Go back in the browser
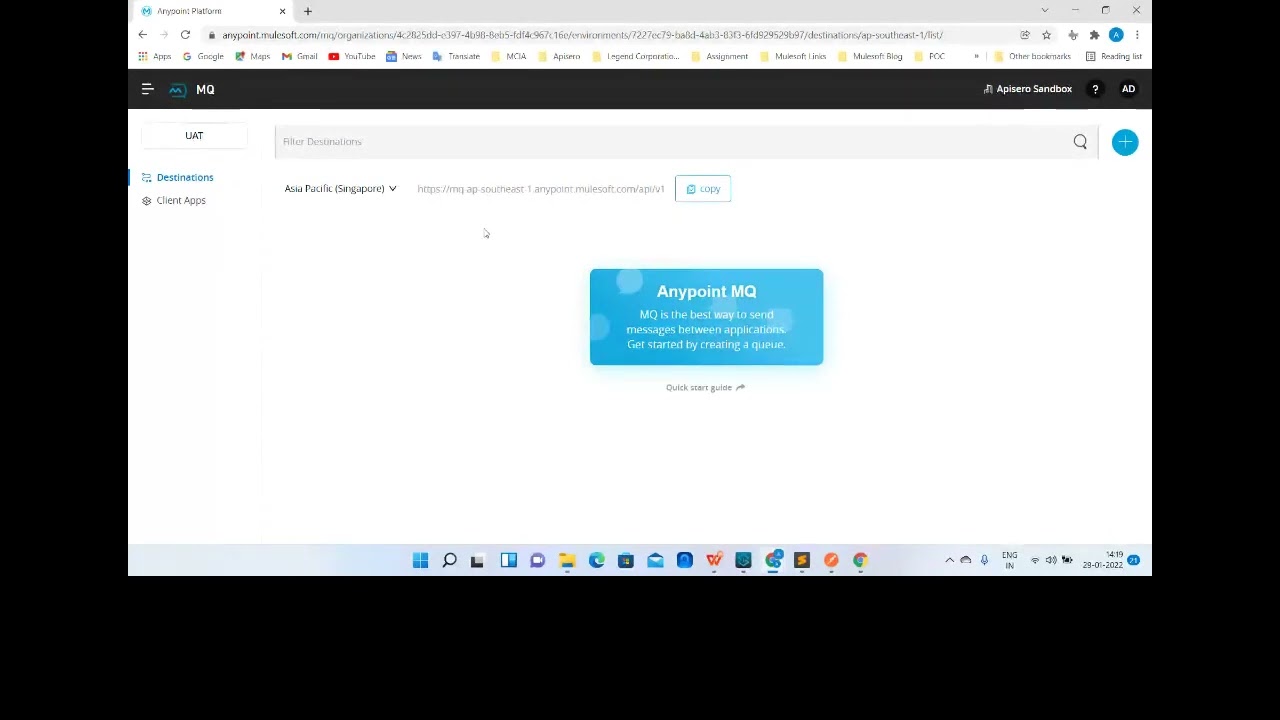The height and width of the screenshot is (720, 1280). click(x=143, y=35)
